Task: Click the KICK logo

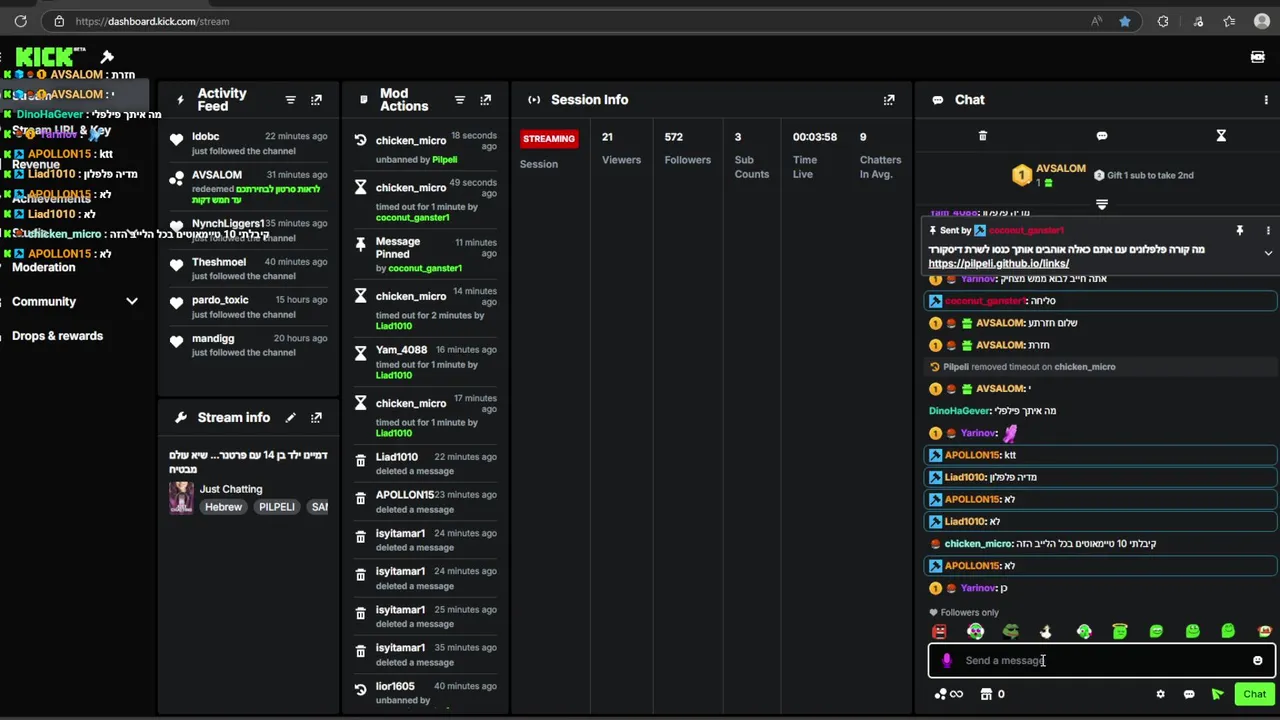Action: [x=50, y=57]
